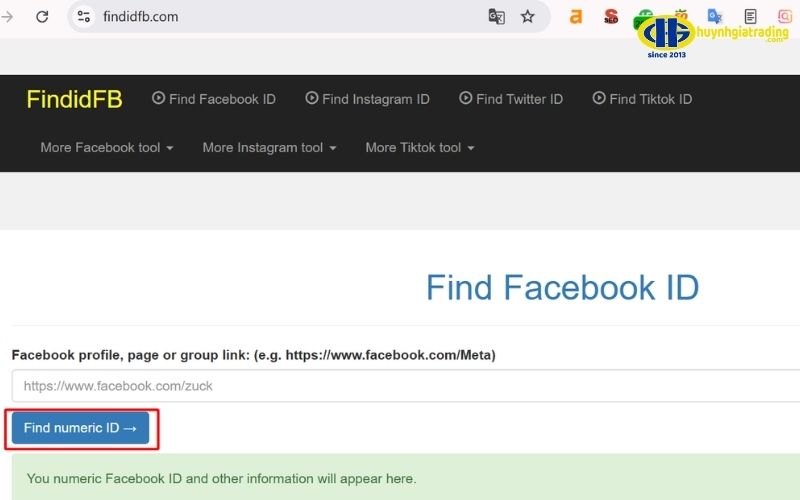Open the Find Tiktok ID page
Image resolution: width=800 pixels, height=500 pixels.
(642, 99)
